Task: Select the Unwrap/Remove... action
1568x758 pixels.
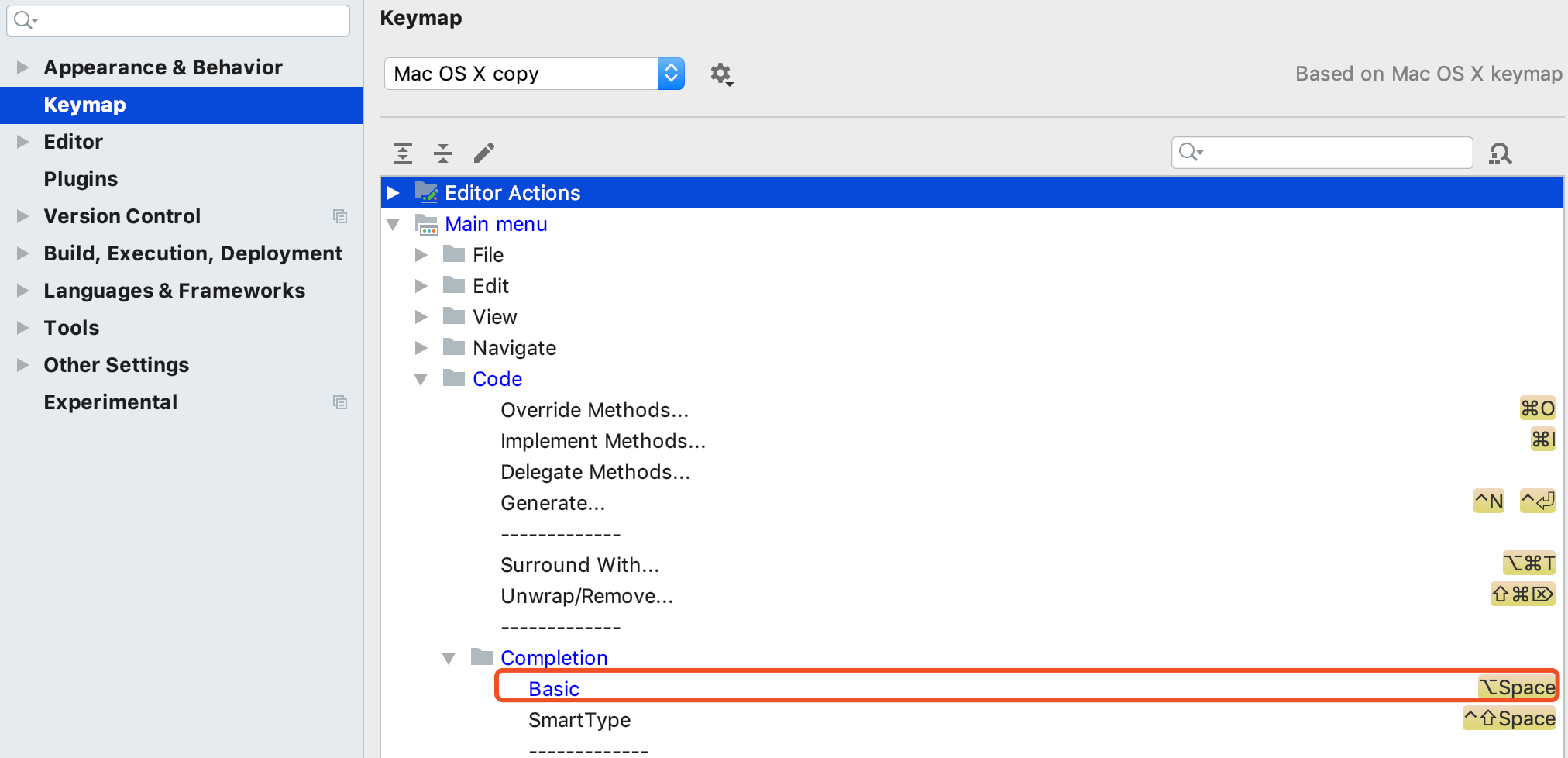Action: tap(586, 596)
